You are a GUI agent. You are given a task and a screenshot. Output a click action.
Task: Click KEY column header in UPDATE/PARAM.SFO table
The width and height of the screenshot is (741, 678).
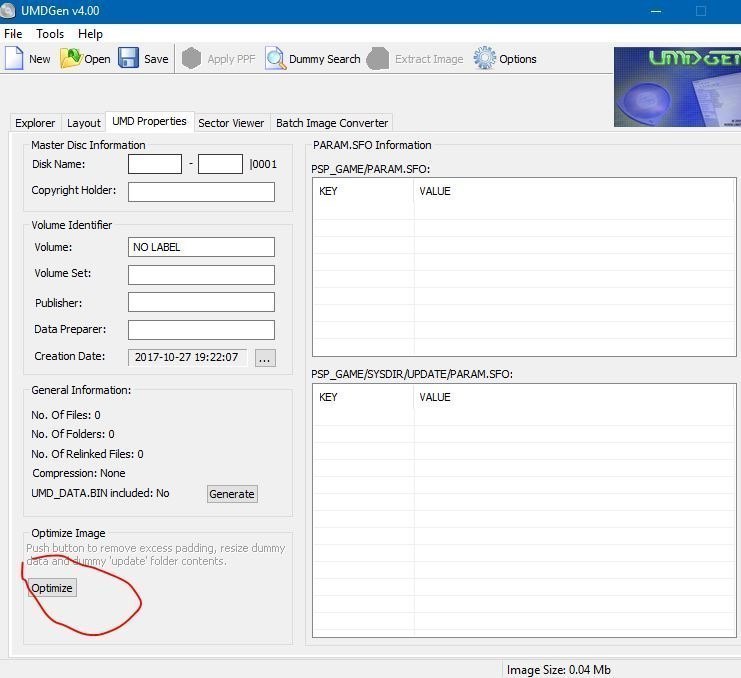pos(363,397)
